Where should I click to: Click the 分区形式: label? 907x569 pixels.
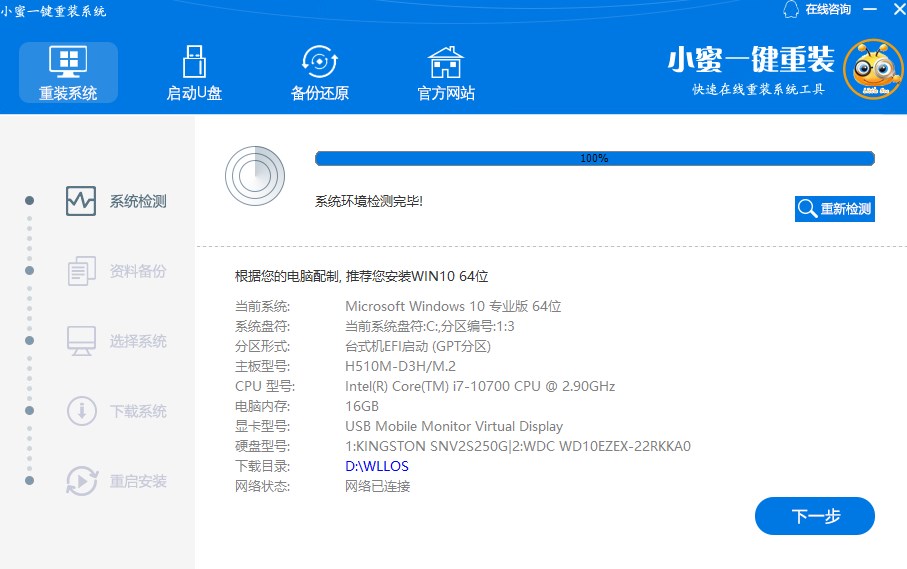(262, 346)
